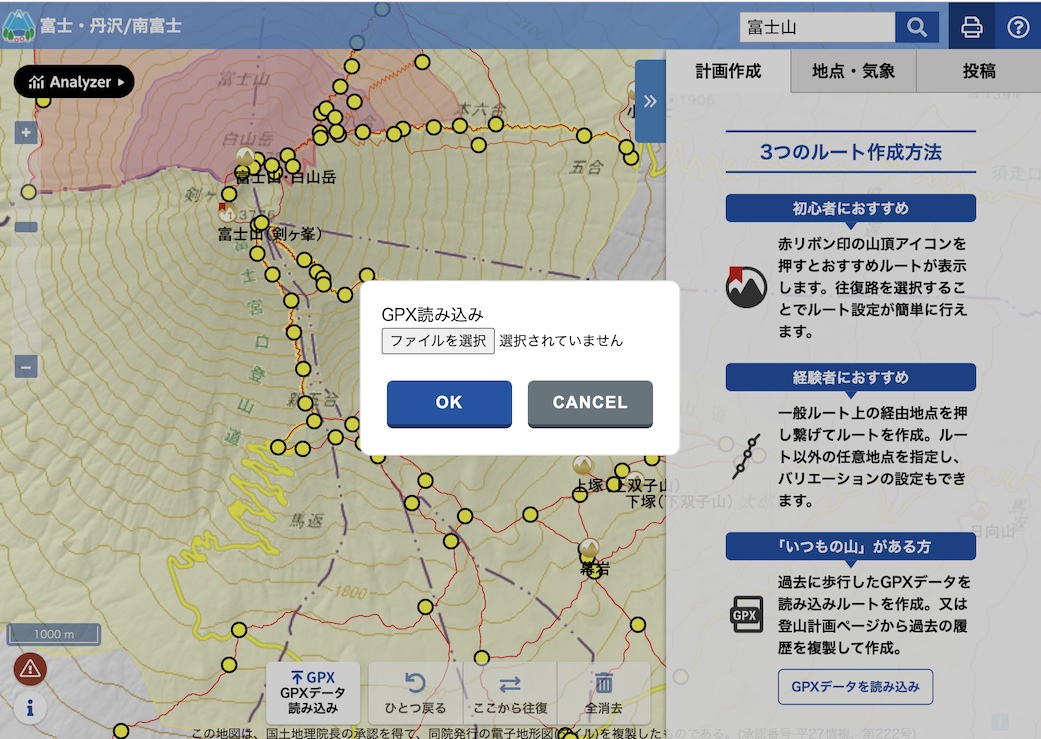The image size is (1041, 739).
Task: Click the 初心者におすすめ heading
Action: (x=850, y=208)
